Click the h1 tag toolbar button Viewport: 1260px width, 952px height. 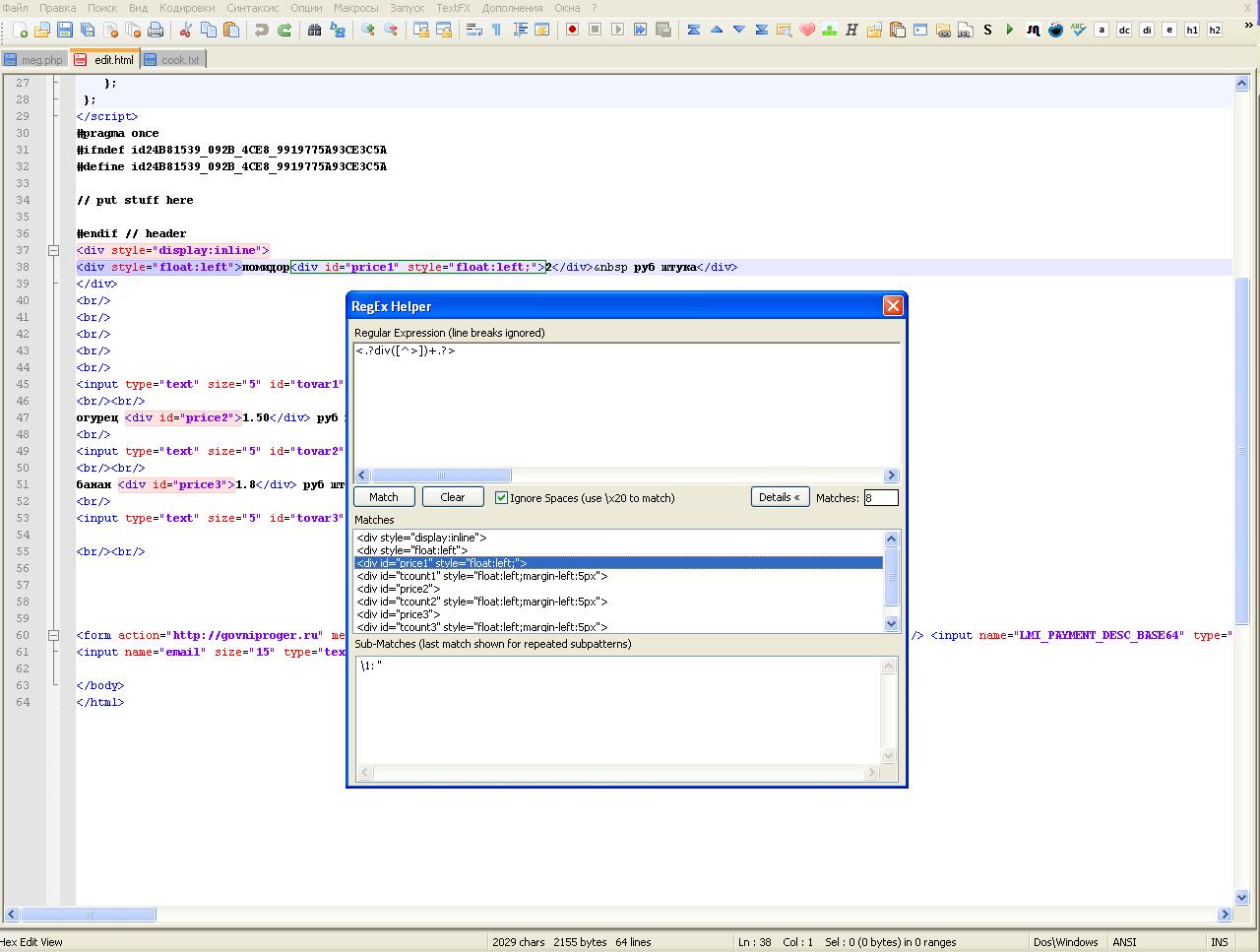pyautogui.click(x=1191, y=30)
